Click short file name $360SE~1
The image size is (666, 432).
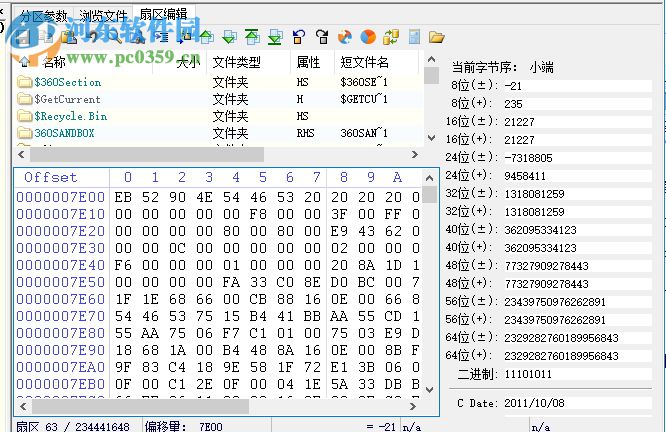coord(364,82)
